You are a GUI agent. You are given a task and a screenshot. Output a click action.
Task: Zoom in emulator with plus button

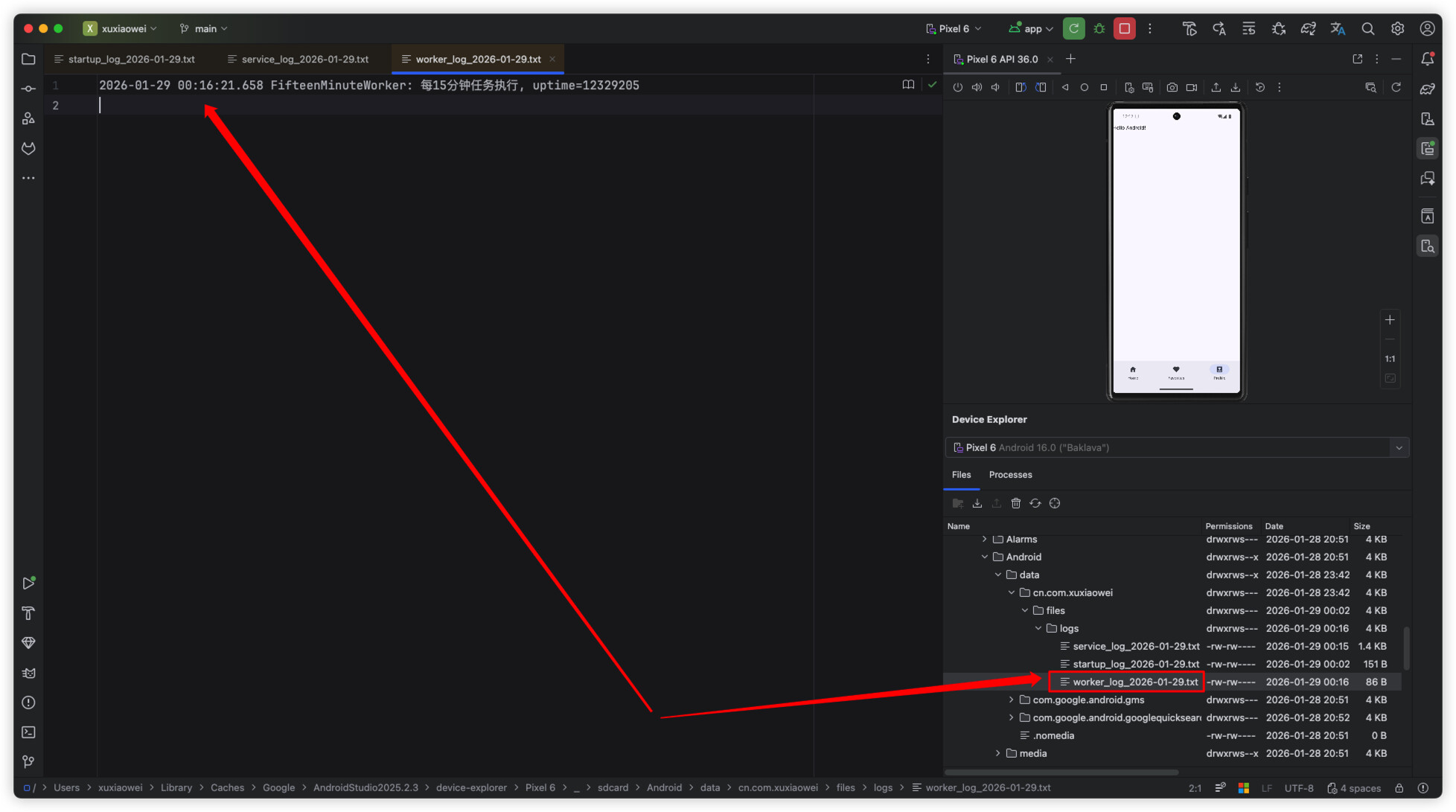1389,320
